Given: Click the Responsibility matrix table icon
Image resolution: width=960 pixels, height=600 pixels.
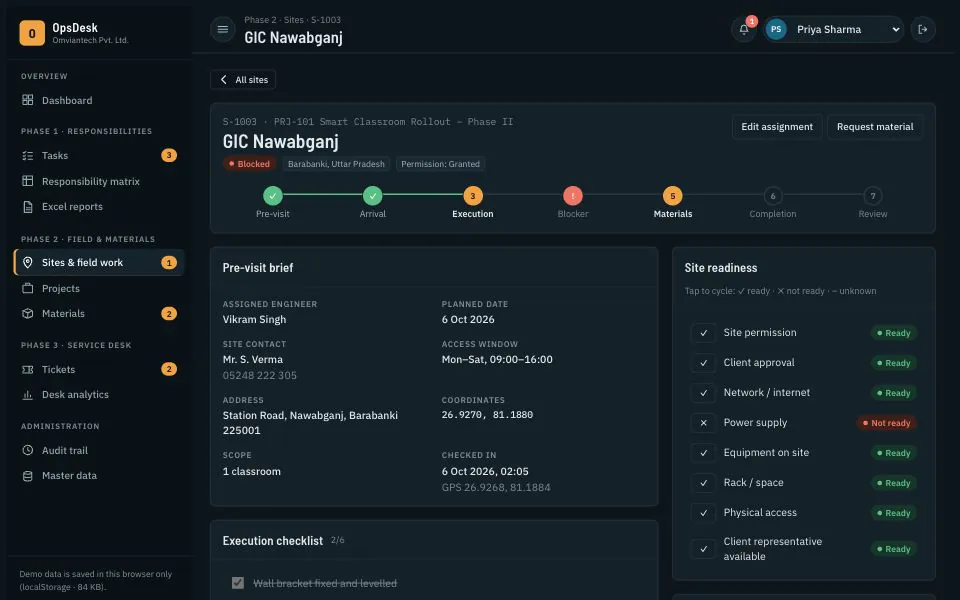Looking at the screenshot, I should point(28,181).
